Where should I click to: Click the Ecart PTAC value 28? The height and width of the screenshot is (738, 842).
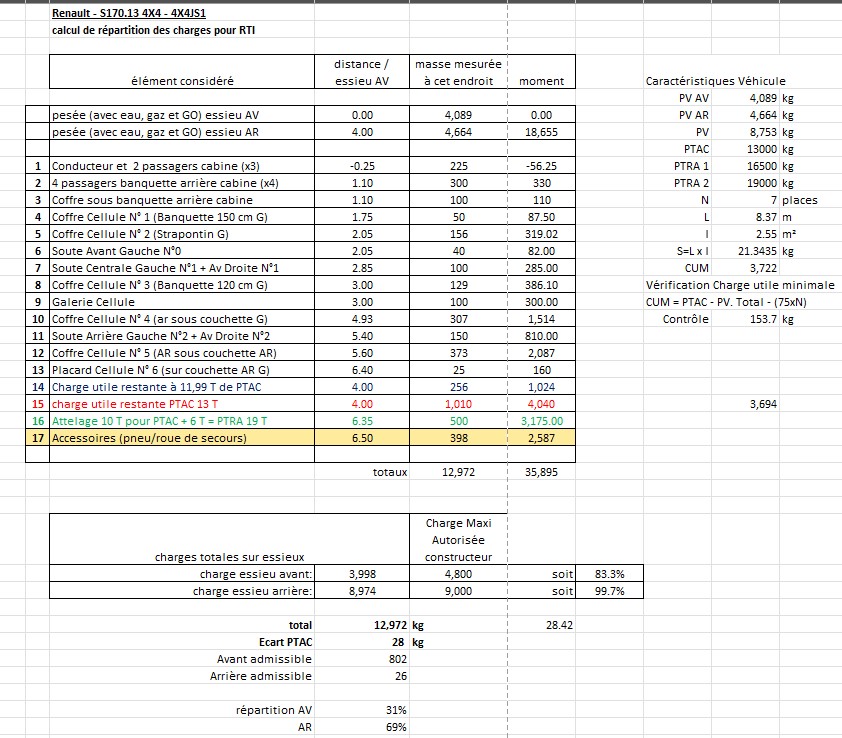tap(399, 642)
